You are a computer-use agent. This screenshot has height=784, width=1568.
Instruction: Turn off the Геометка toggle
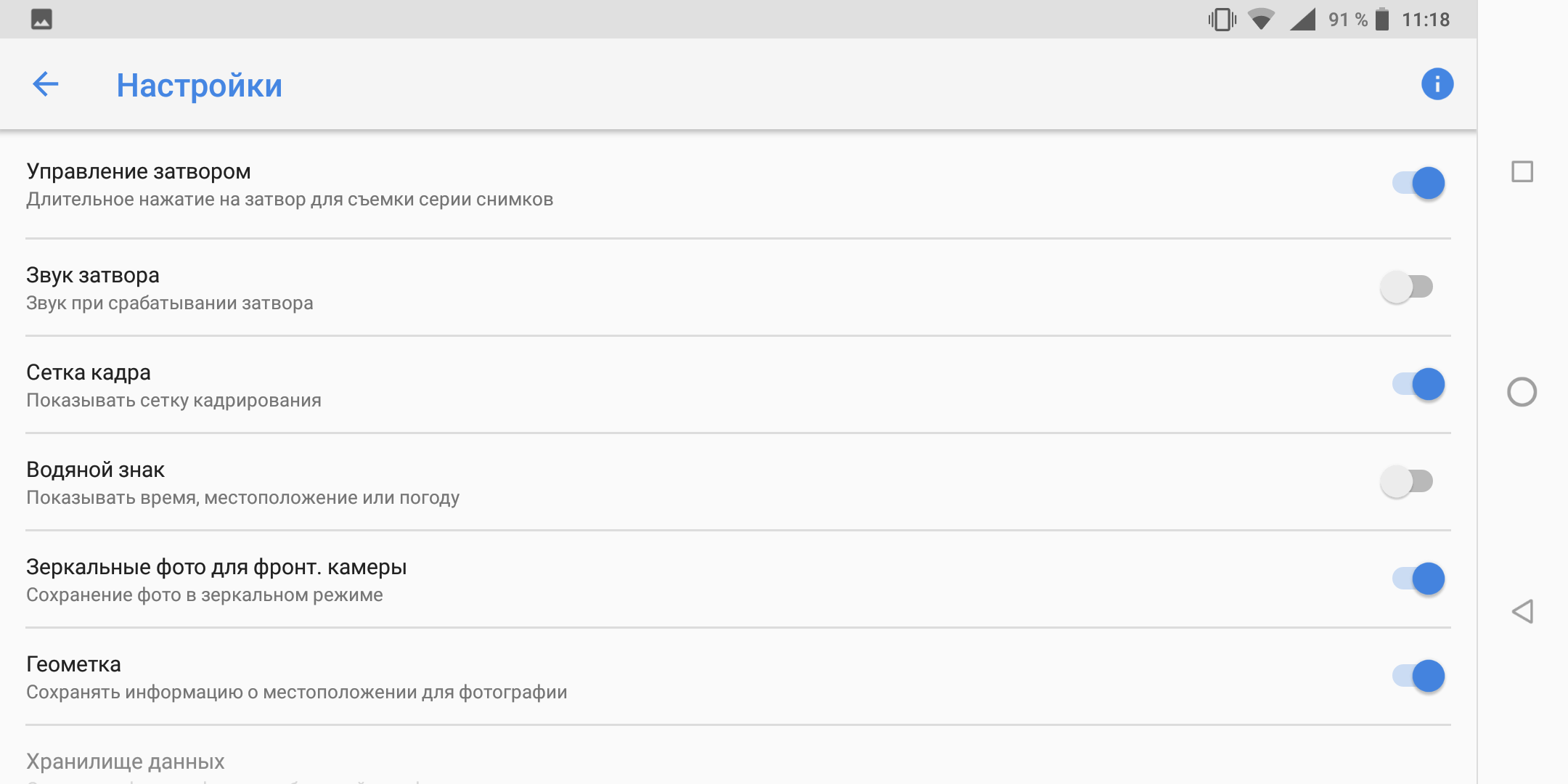[1418, 676]
